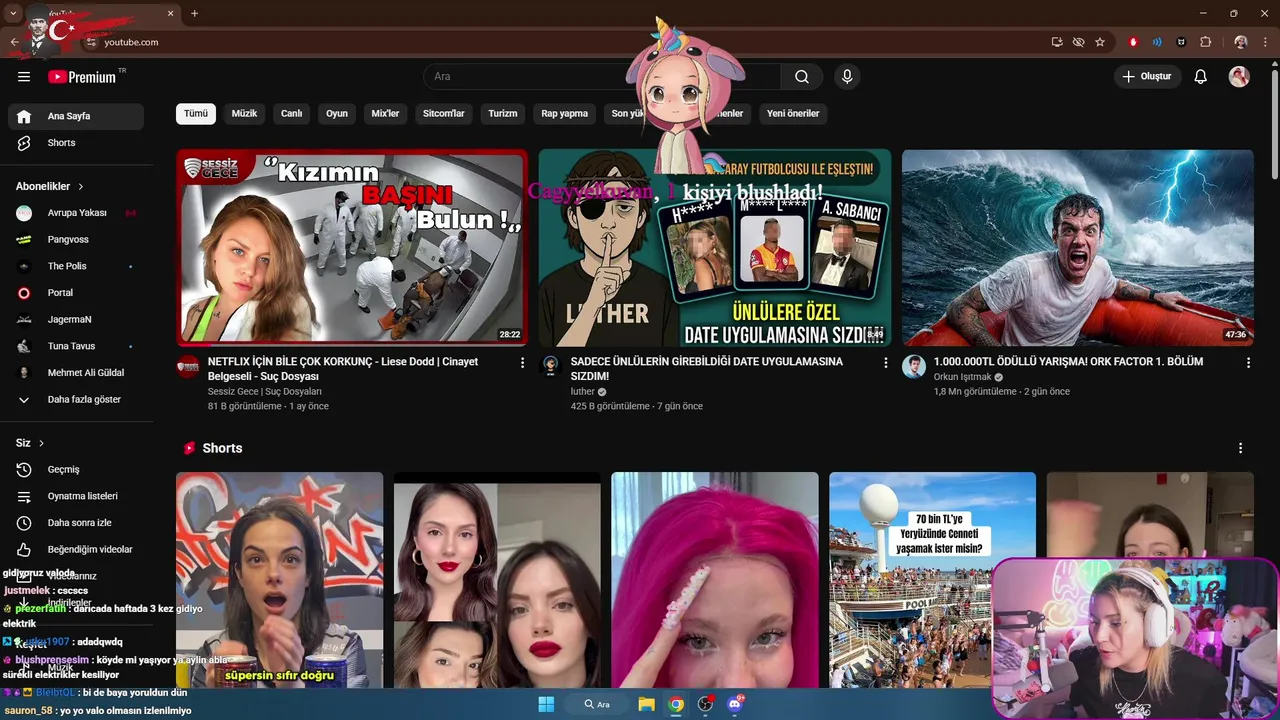
Task: Open Tuna Tavus channel subscription
Action: (76, 346)
